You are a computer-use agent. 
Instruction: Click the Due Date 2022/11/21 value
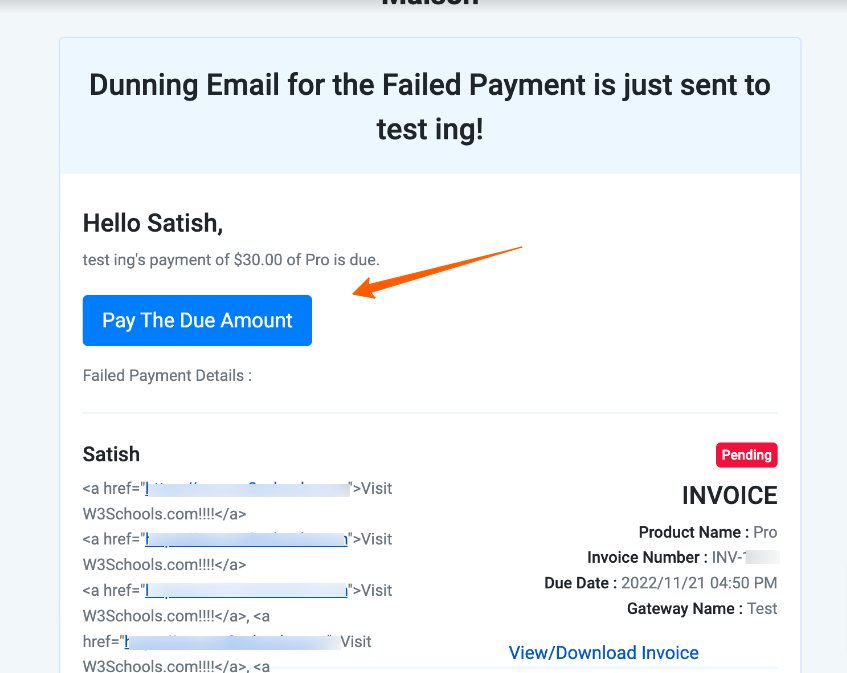pyautogui.click(x=699, y=583)
